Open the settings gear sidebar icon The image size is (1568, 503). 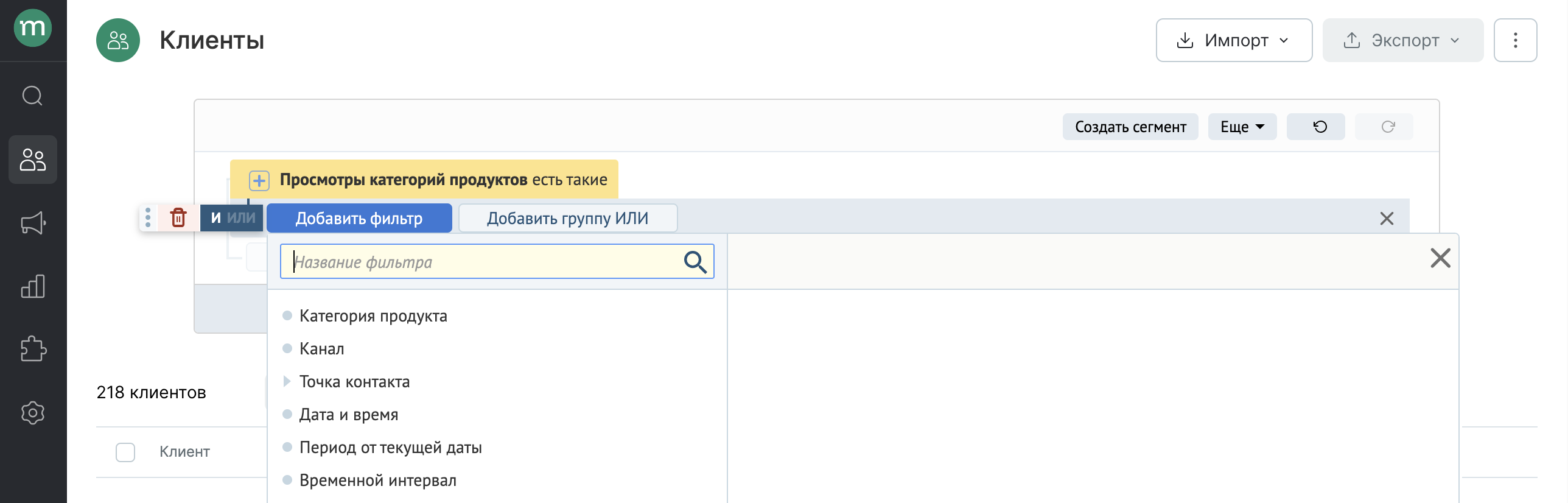33,413
